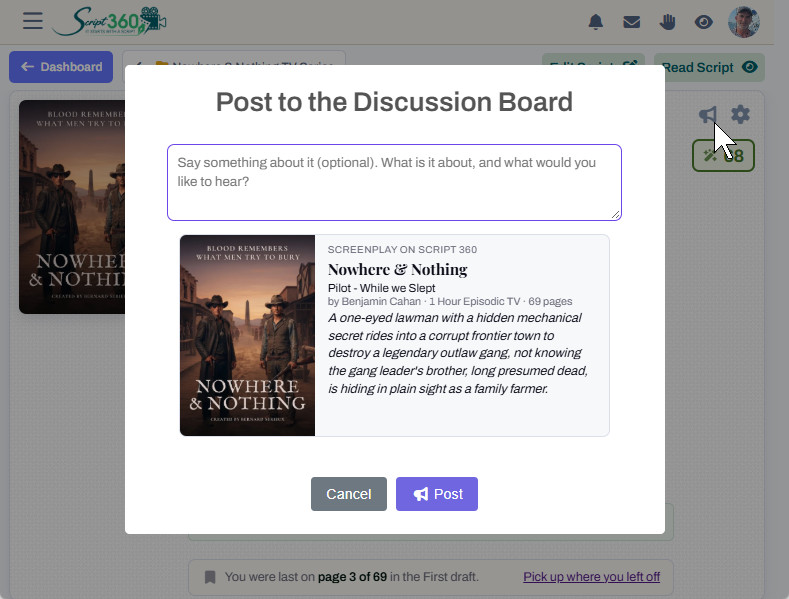This screenshot has height=599, width=789.
Task: Click the background script poster thumbnail
Action: 72,207
